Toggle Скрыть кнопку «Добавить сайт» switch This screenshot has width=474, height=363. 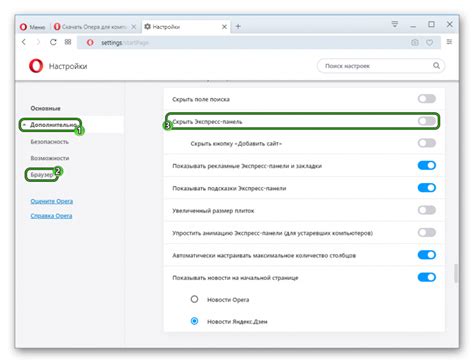[x=427, y=143]
